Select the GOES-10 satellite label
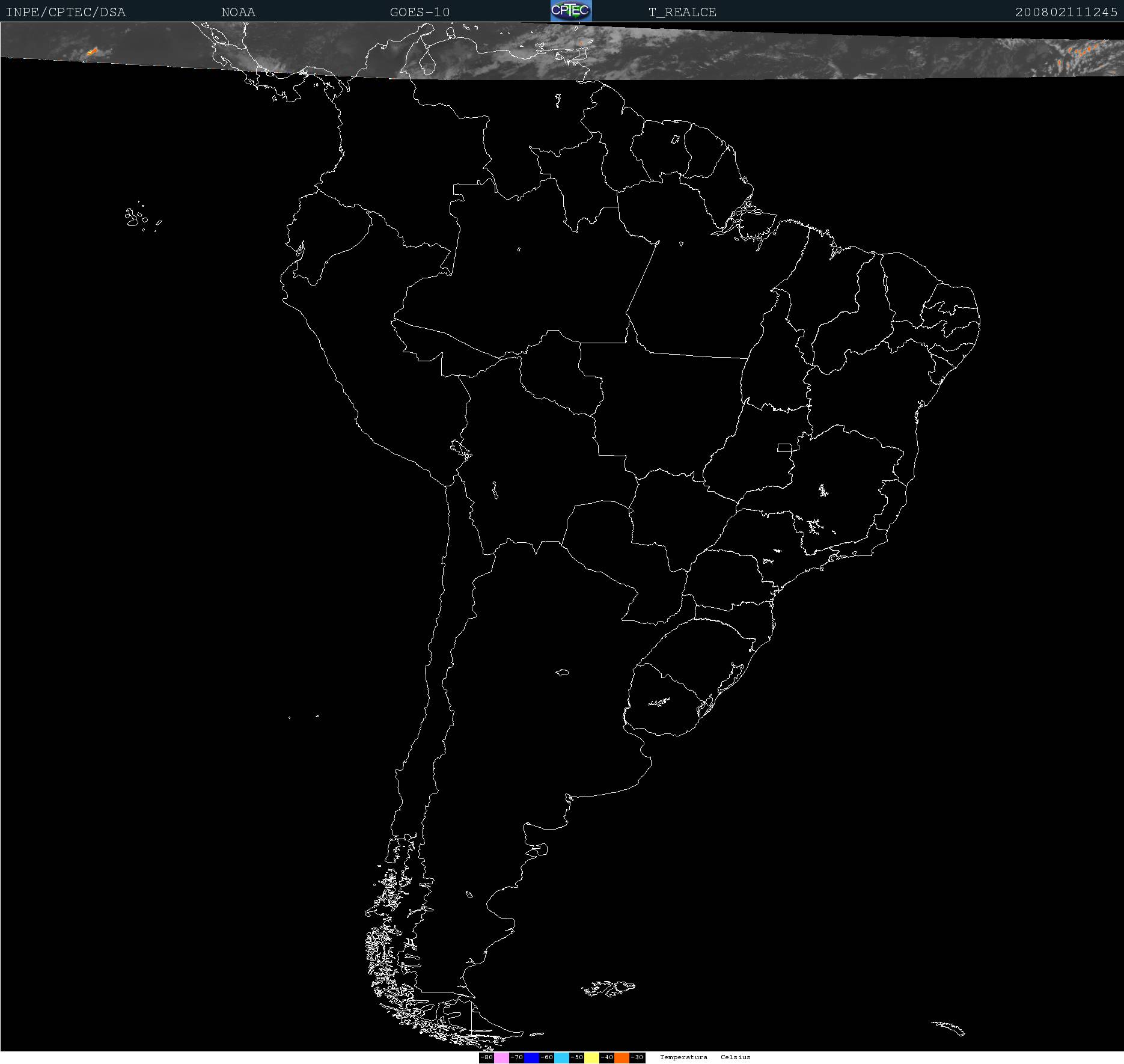This screenshot has width=1124, height=1064. [x=420, y=12]
